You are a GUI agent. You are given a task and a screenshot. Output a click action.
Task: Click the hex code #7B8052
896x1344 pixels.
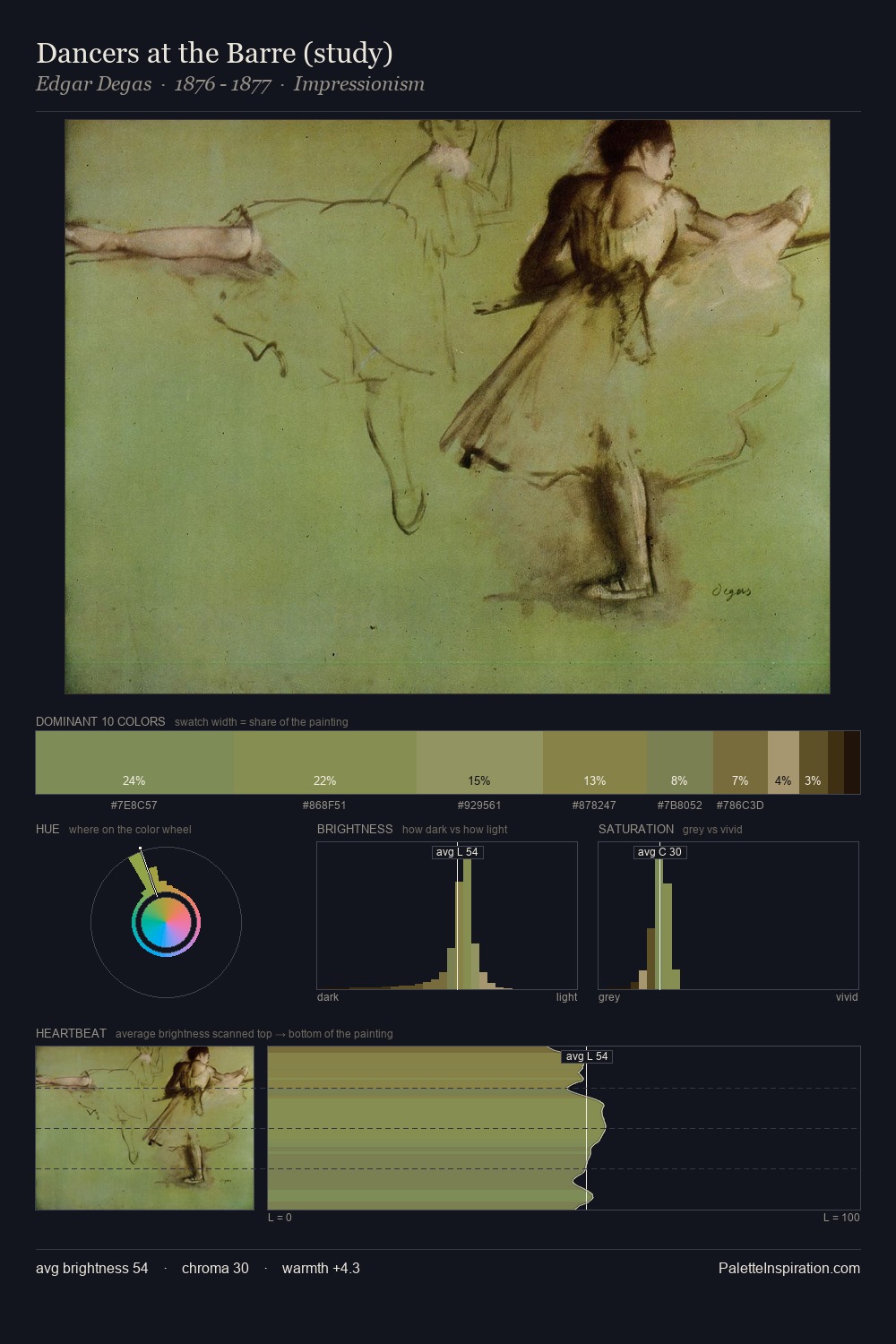pos(680,806)
